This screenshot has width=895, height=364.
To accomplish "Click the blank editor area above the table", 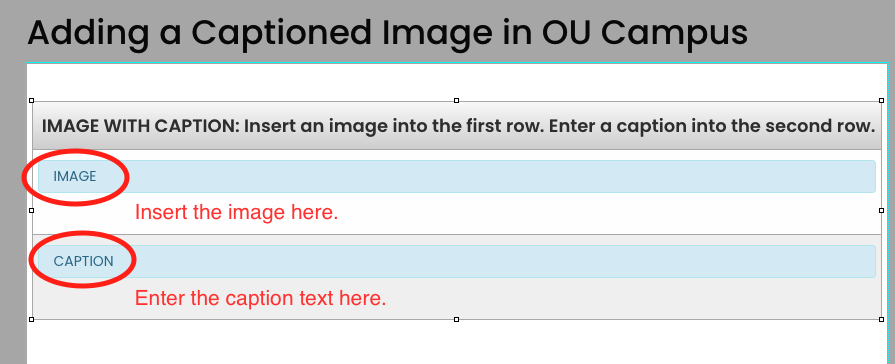I will (x=457, y=81).
